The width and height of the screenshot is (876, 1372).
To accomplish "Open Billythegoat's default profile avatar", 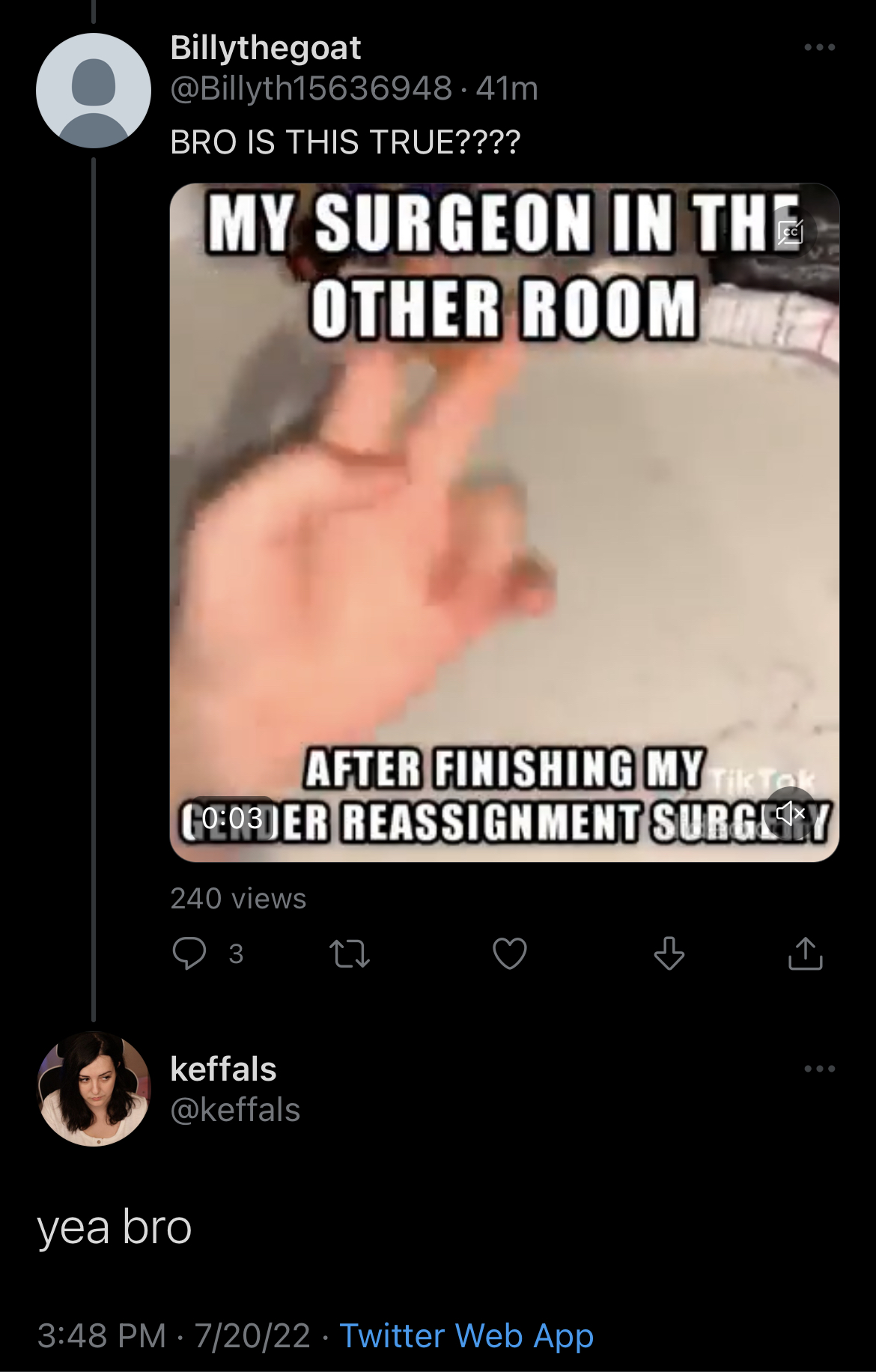I will tap(94, 90).
